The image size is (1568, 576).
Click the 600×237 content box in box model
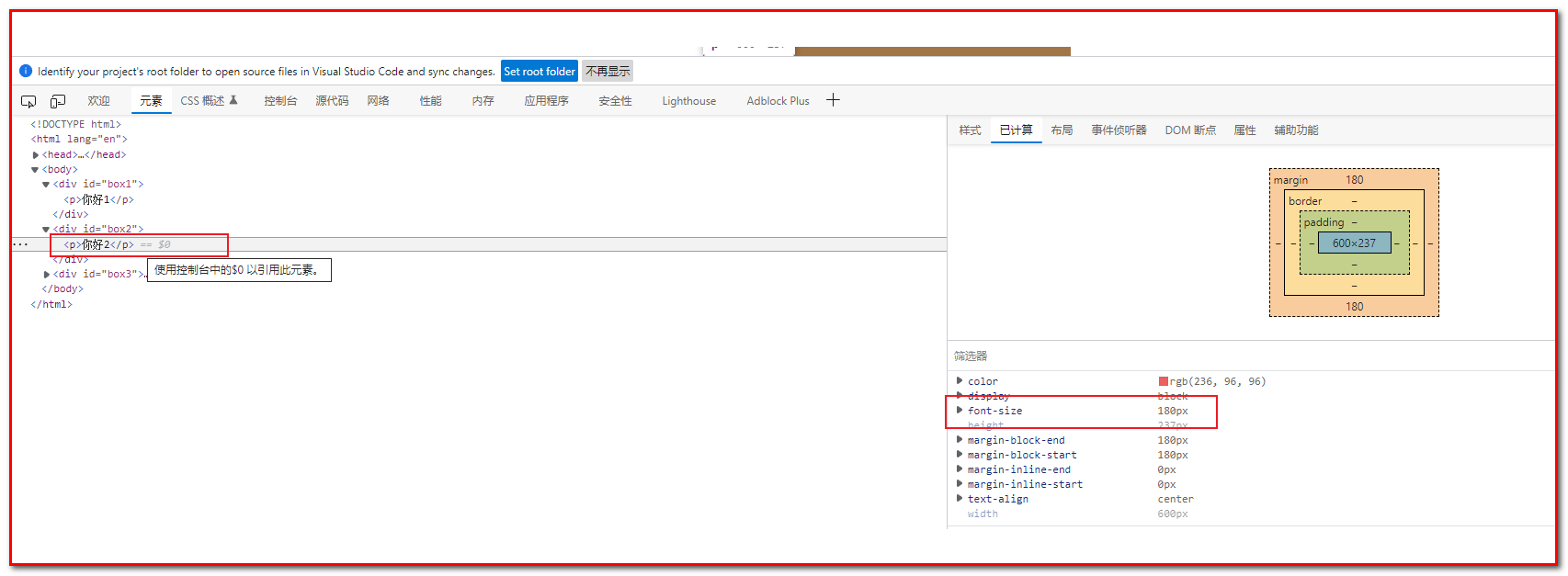click(1354, 243)
